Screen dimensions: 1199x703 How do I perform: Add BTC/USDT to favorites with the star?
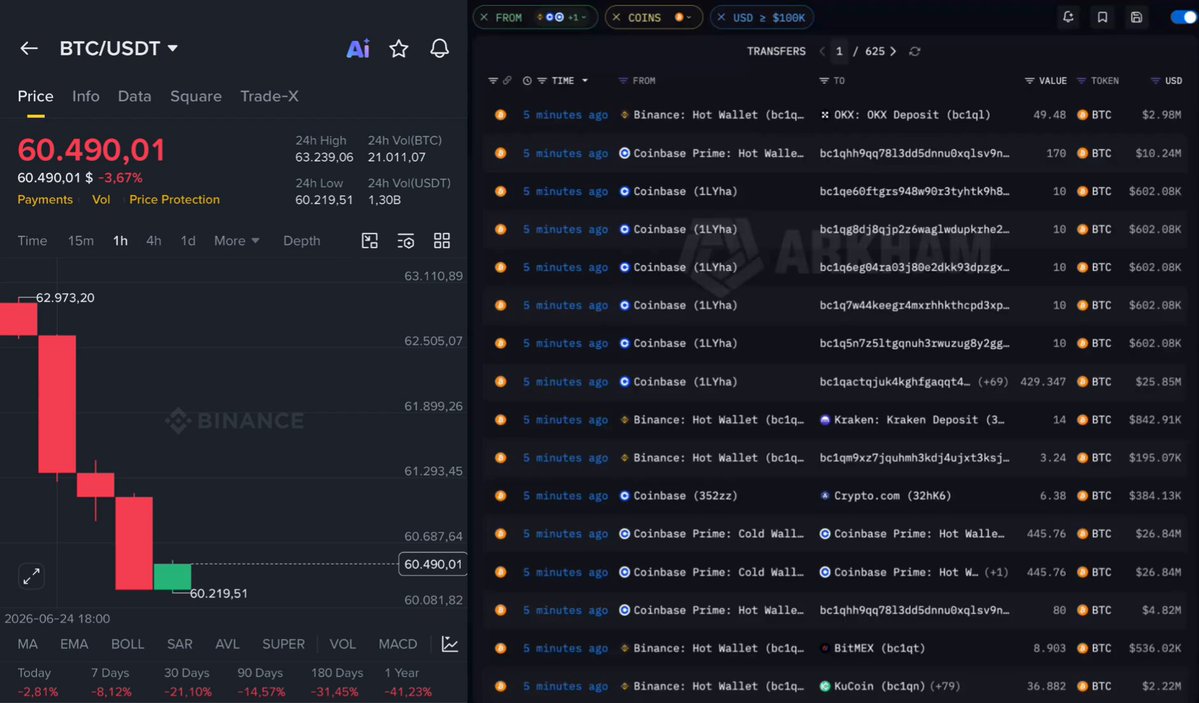point(398,49)
